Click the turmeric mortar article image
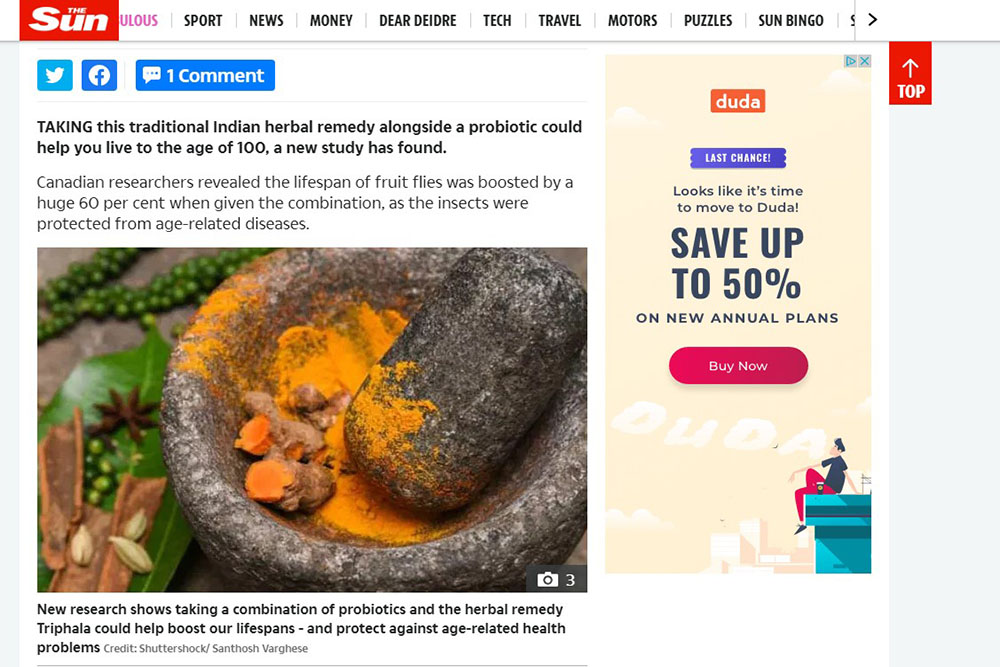Image resolution: width=1000 pixels, height=667 pixels. (x=312, y=420)
